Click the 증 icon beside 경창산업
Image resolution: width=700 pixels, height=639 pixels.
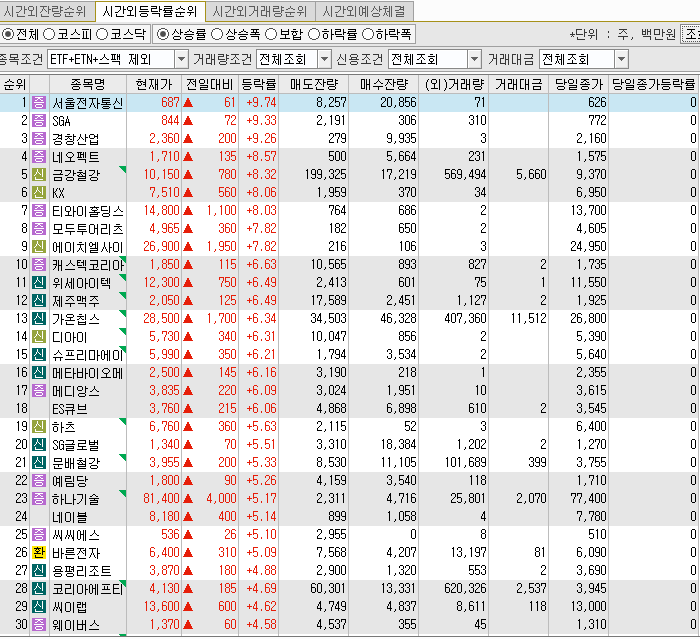pyautogui.click(x=39, y=138)
